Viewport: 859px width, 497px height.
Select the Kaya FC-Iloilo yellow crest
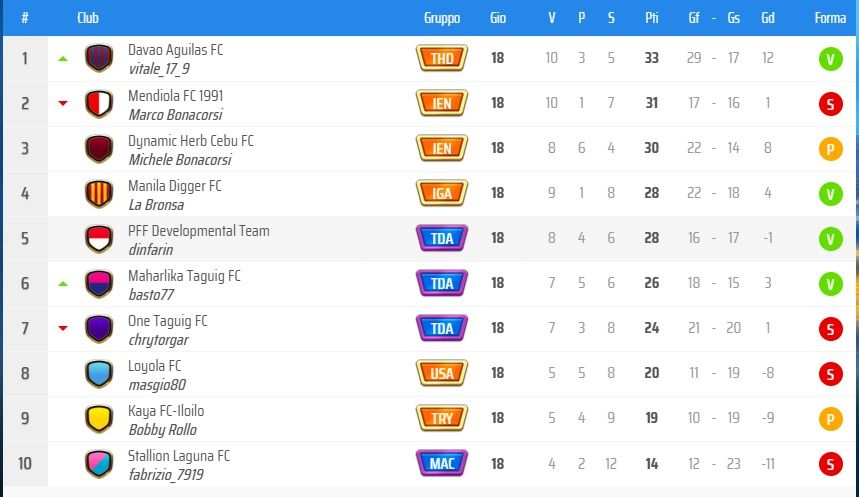pos(99,418)
